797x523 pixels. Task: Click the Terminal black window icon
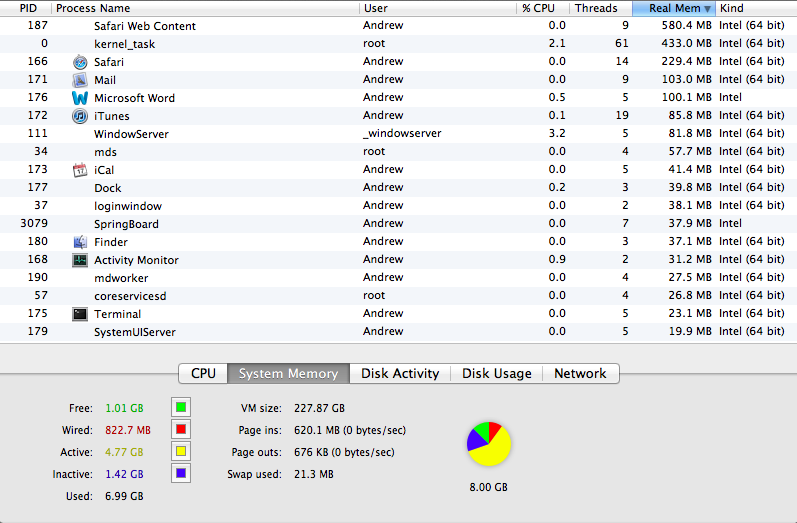tap(80, 314)
